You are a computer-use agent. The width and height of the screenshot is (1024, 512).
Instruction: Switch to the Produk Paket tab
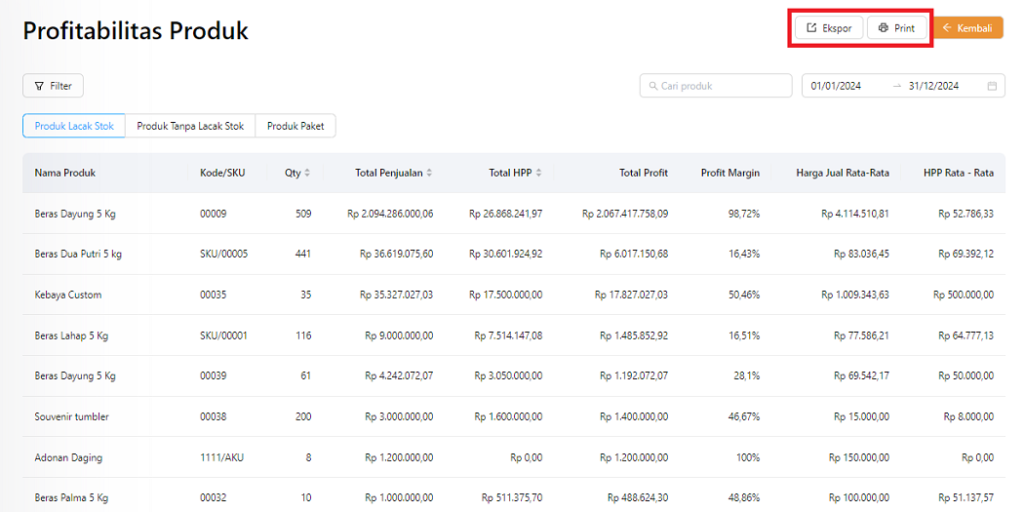295,126
